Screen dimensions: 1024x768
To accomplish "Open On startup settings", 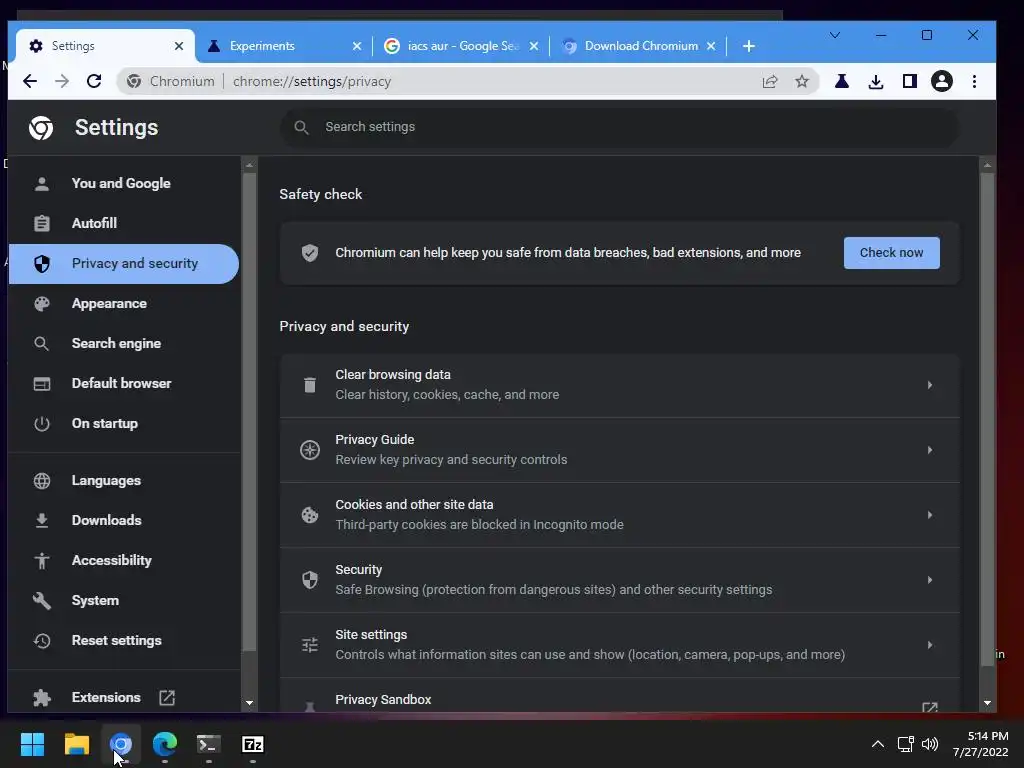I will tap(124, 423).
